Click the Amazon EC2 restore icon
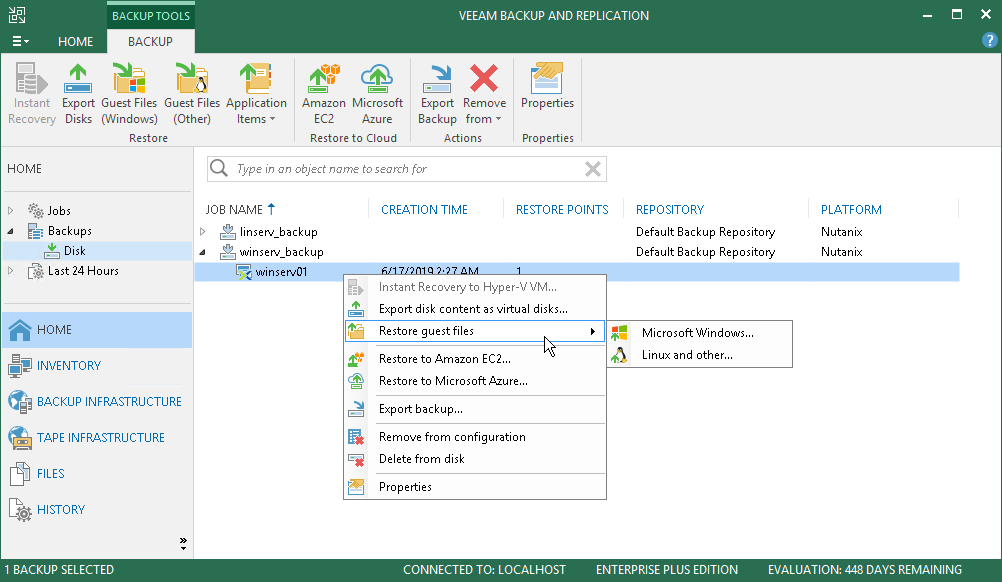 tap(324, 92)
